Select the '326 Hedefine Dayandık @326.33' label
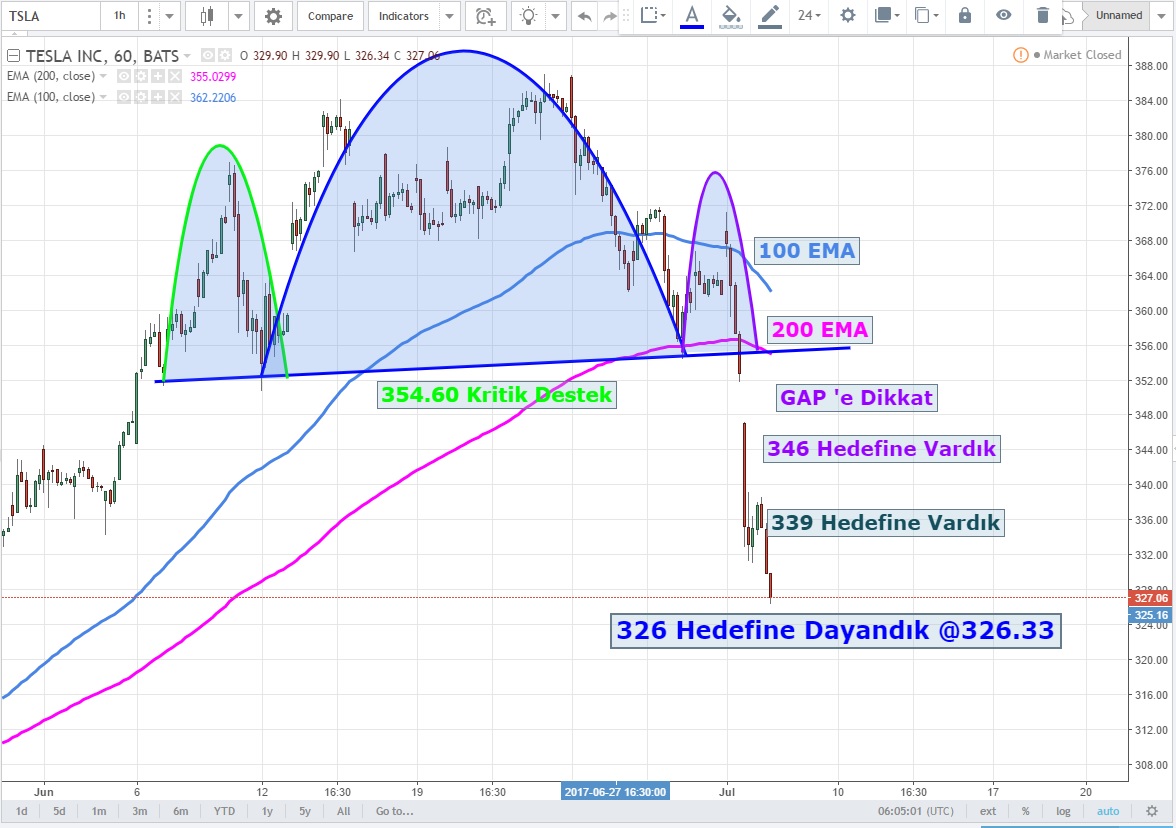 [836, 630]
